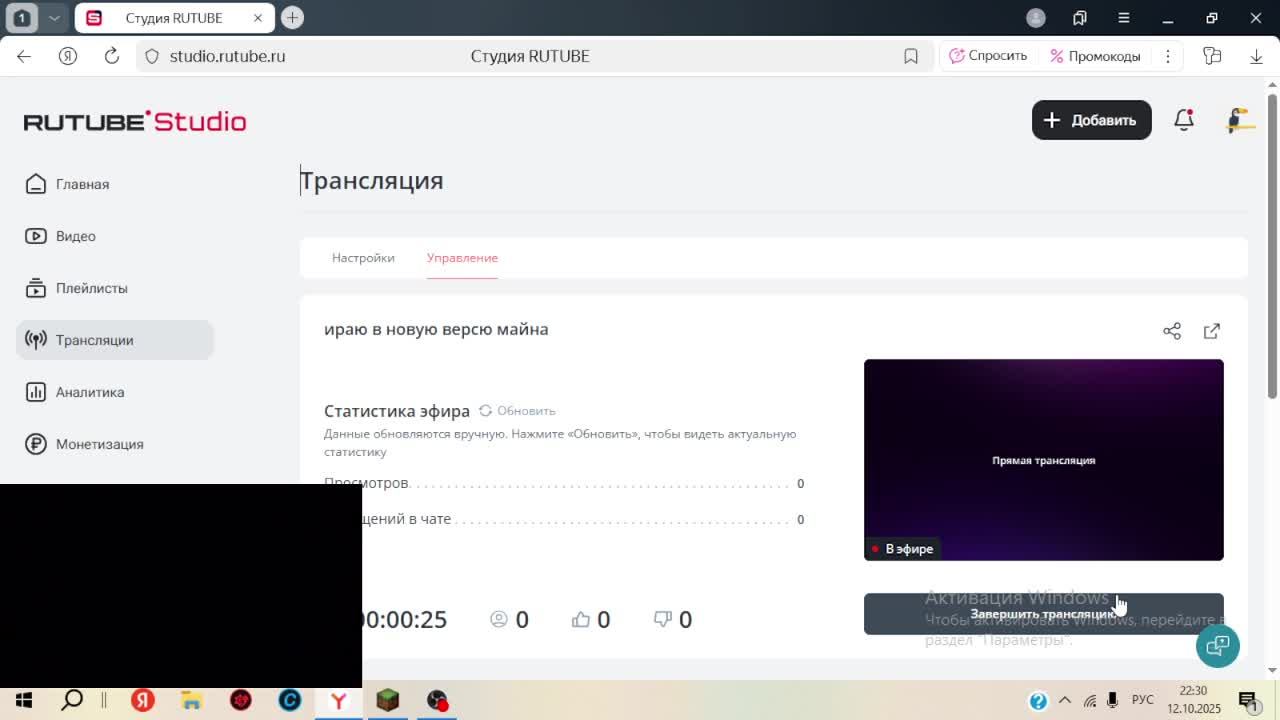Click the RUTUBE Studio logo
This screenshot has width=1280, height=720.
click(135, 121)
